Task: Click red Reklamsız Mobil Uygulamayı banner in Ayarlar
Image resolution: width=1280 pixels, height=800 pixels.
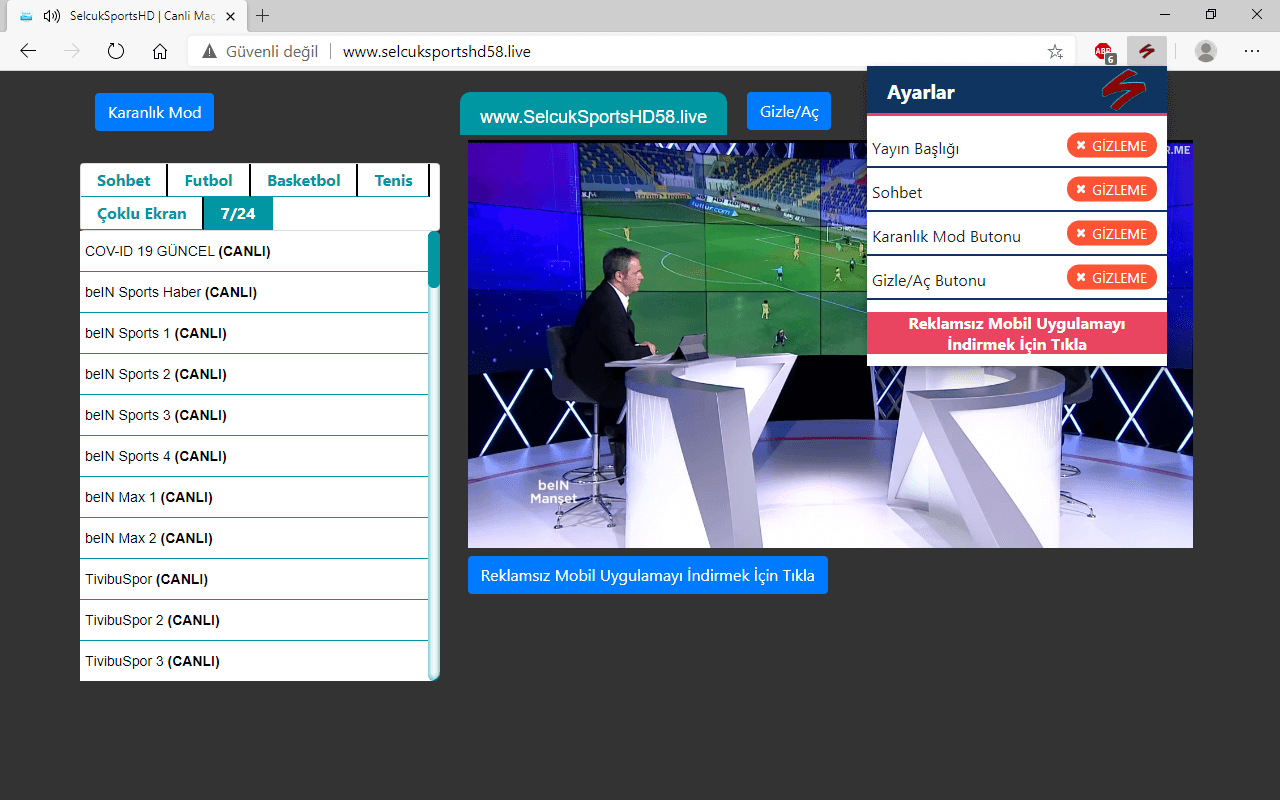Action: 1017,333
